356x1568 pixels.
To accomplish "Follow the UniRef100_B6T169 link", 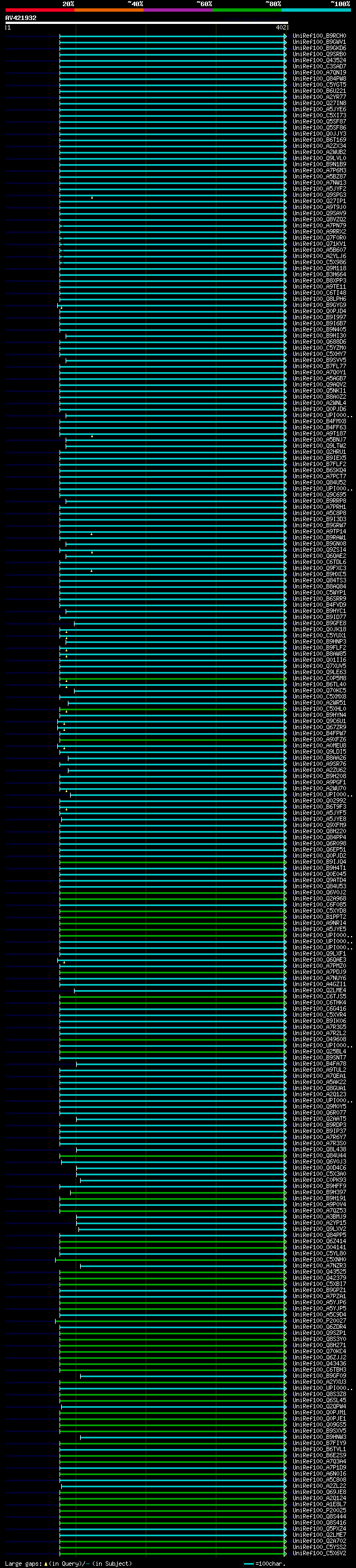I will [x=319, y=140].
